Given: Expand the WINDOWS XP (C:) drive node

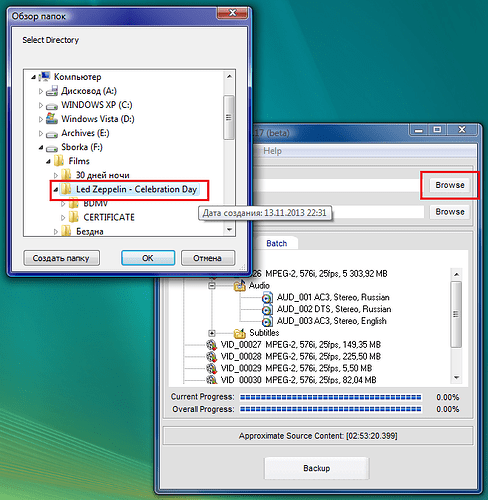Looking at the screenshot, I should pos(41,105).
